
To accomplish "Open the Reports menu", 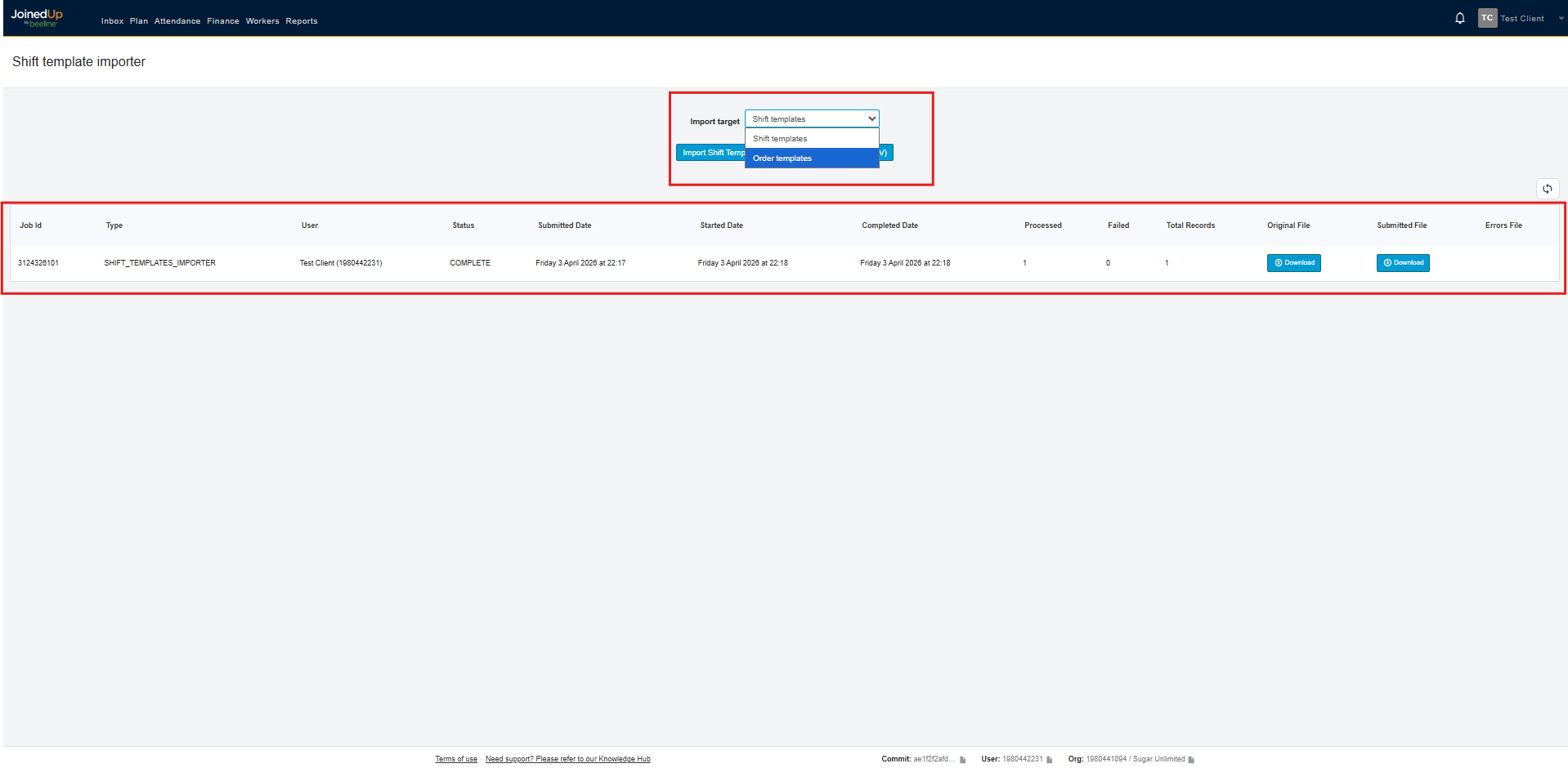I will 301,21.
